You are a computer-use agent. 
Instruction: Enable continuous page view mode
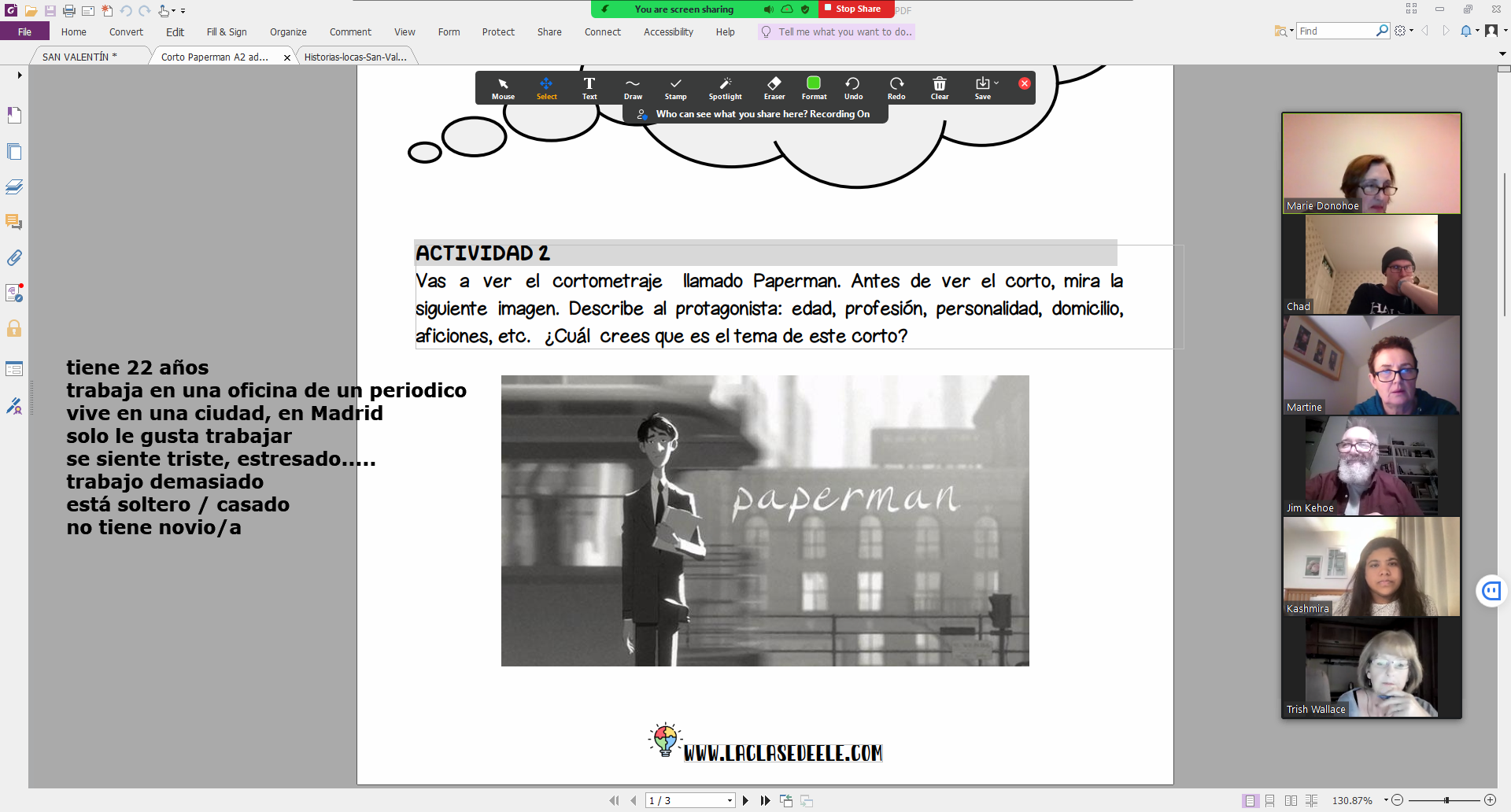coord(1270,800)
